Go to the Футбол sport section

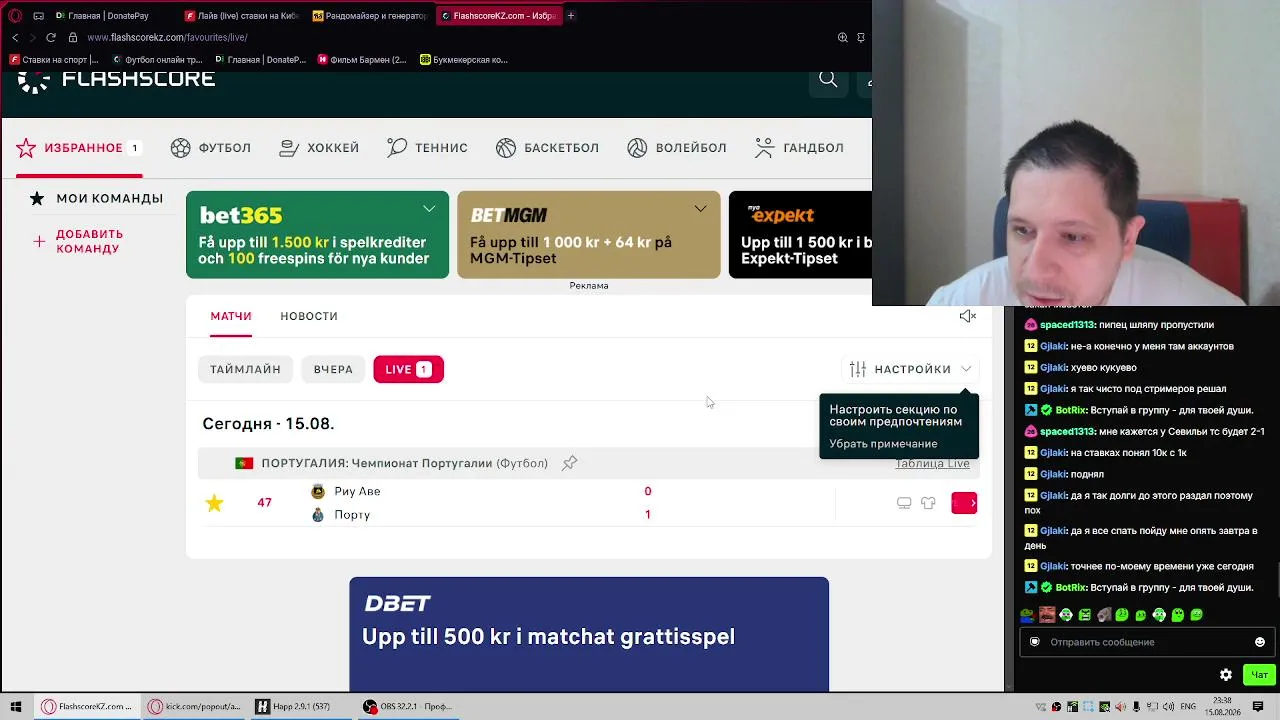pos(211,148)
